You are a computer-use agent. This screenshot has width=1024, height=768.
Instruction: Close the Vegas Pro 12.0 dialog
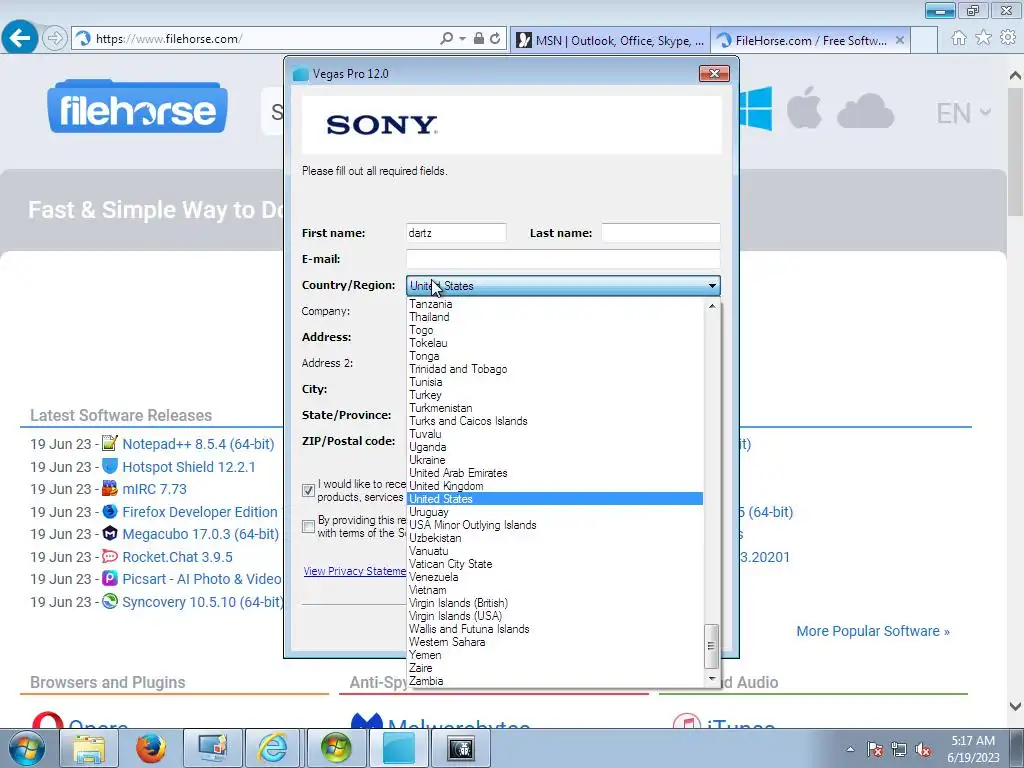pos(714,73)
